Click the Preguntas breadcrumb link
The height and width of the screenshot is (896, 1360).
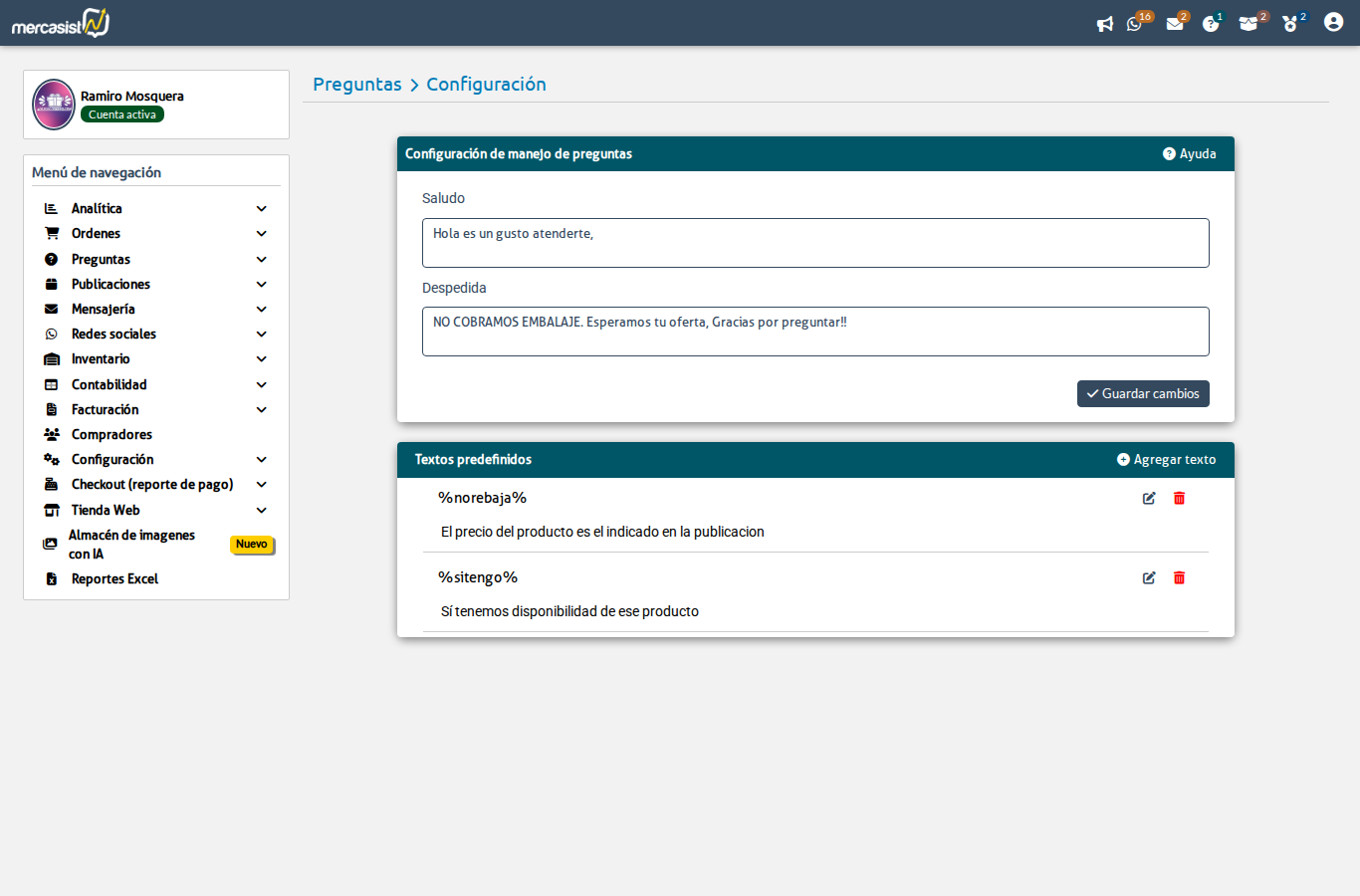click(356, 85)
